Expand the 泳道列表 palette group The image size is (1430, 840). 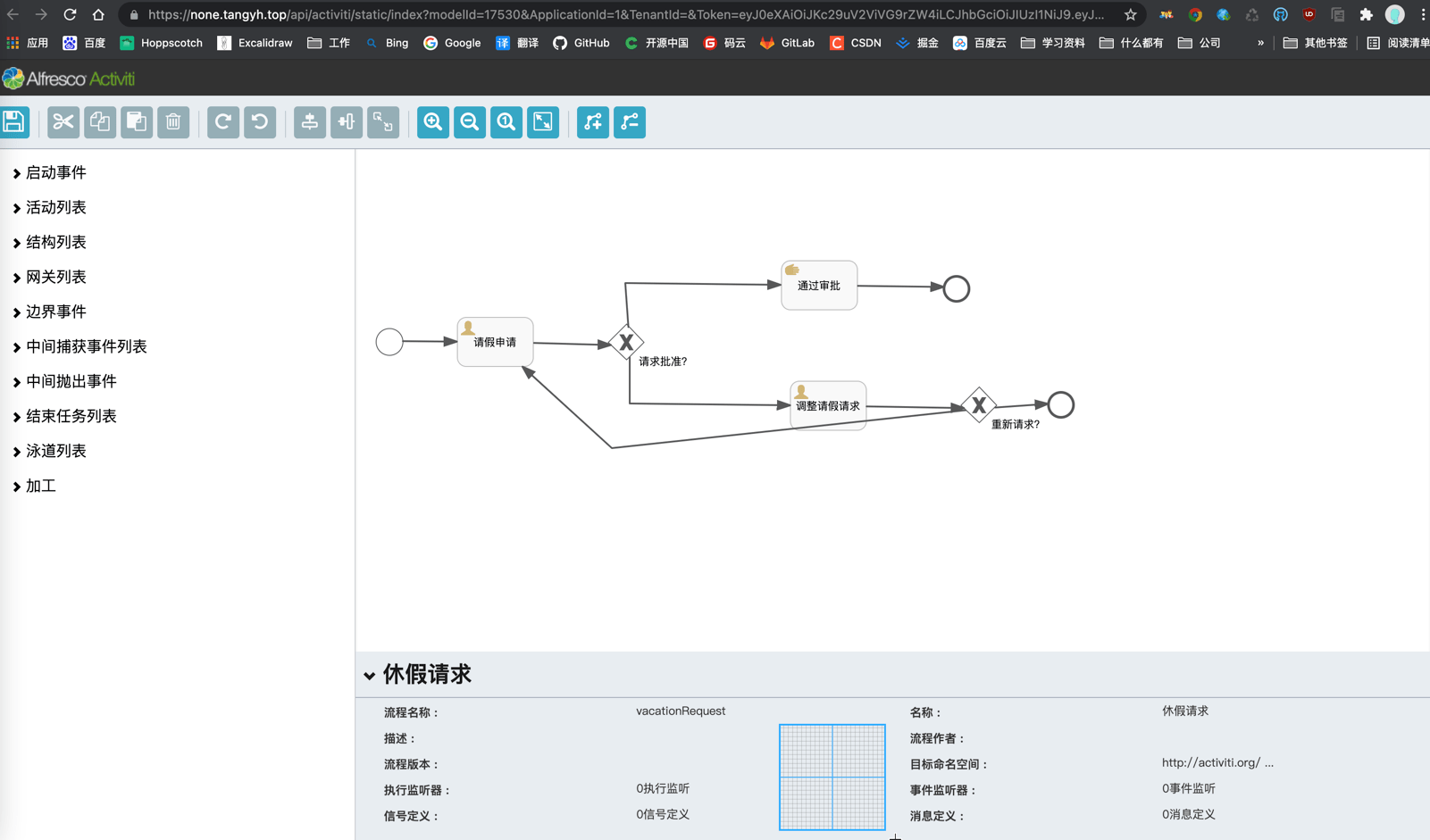(x=55, y=452)
